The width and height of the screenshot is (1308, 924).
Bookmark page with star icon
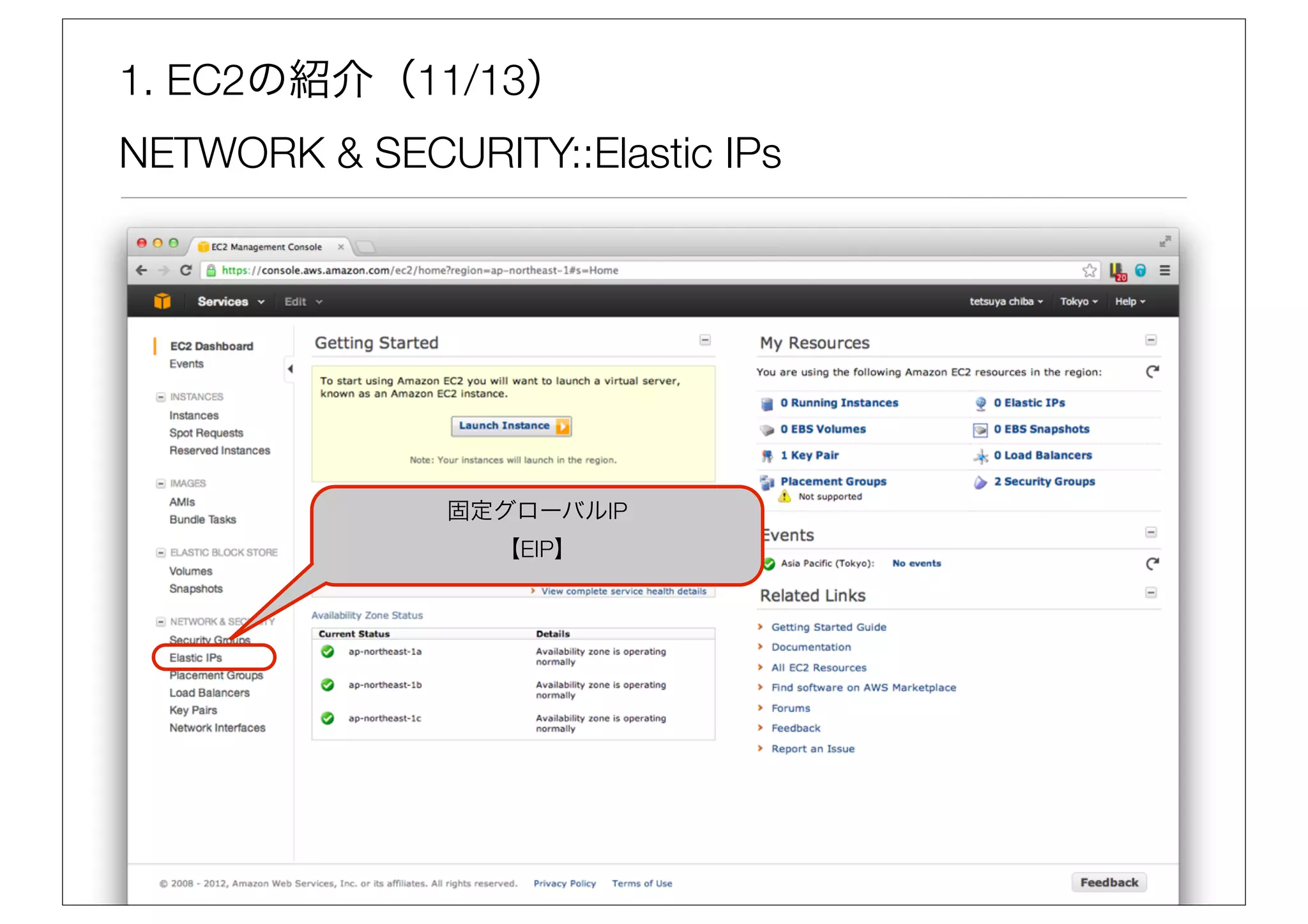(1090, 270)
